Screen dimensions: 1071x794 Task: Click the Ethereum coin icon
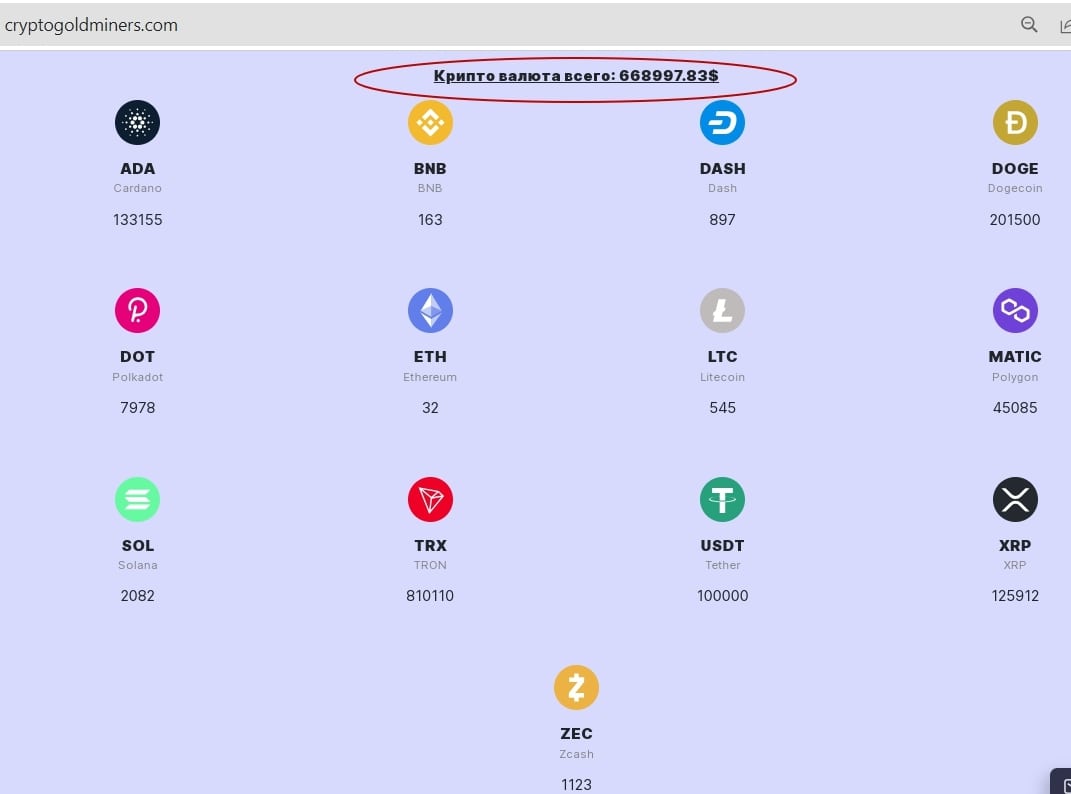430,310
